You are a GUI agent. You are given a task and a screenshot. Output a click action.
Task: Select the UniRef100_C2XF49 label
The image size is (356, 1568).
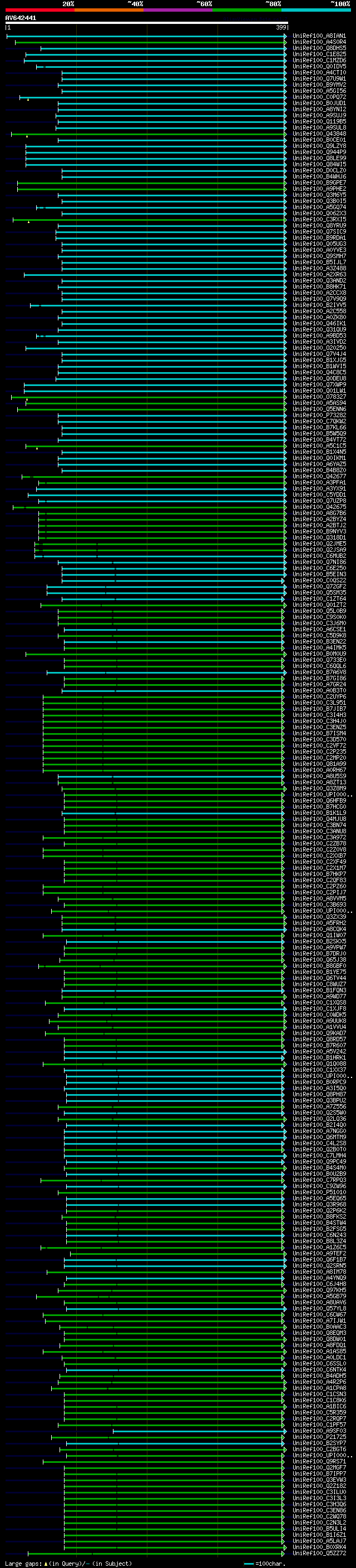[319, 862]
